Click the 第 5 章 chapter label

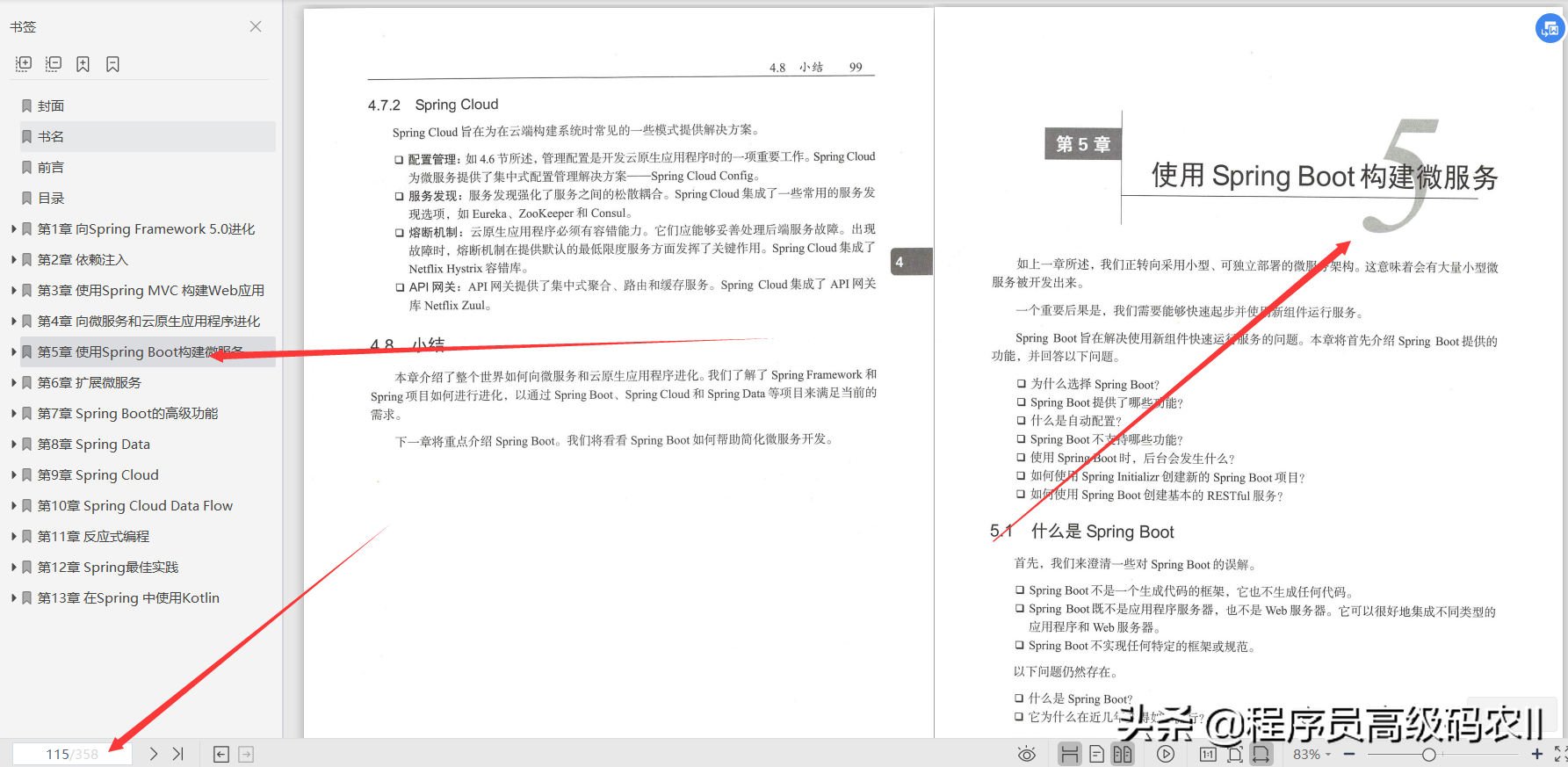pos(1083,143)
